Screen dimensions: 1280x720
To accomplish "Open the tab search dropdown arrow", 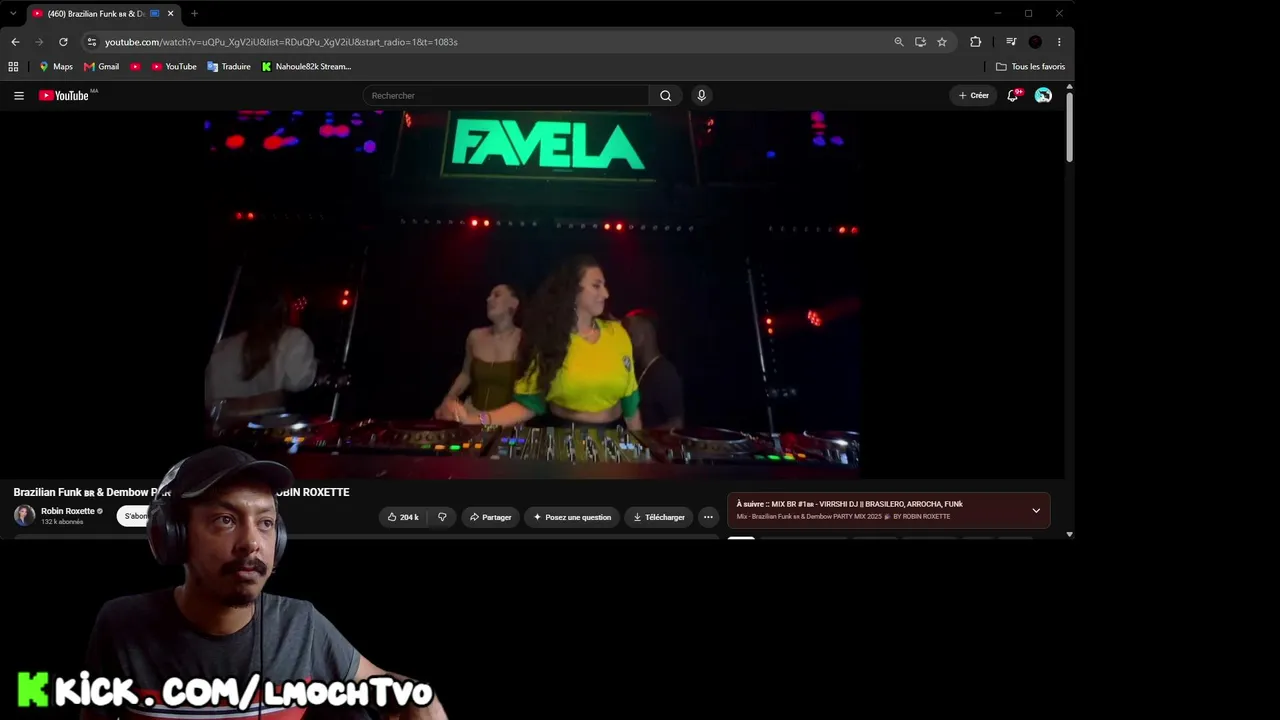I will (12, 14).
